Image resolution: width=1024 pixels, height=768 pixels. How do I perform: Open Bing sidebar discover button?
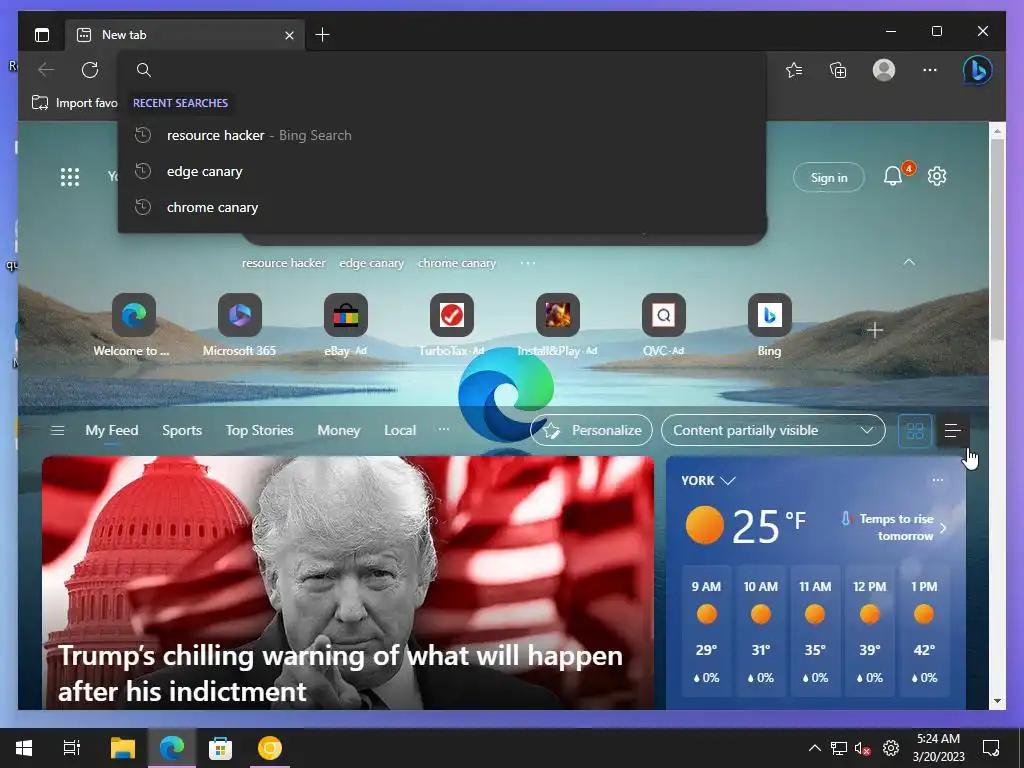click(x=978, y=70)
